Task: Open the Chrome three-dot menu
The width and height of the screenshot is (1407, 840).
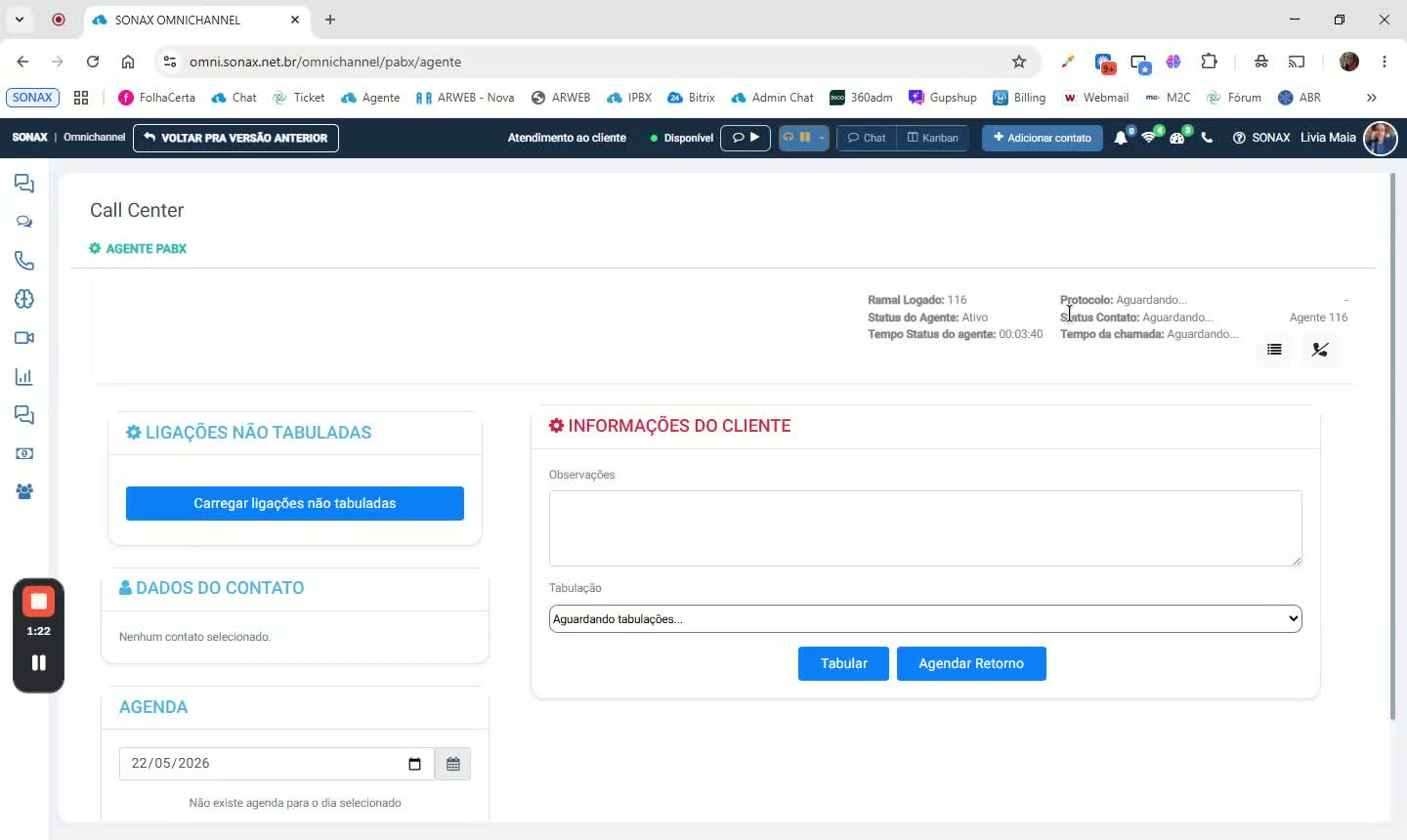Action: pos(1385,62)
